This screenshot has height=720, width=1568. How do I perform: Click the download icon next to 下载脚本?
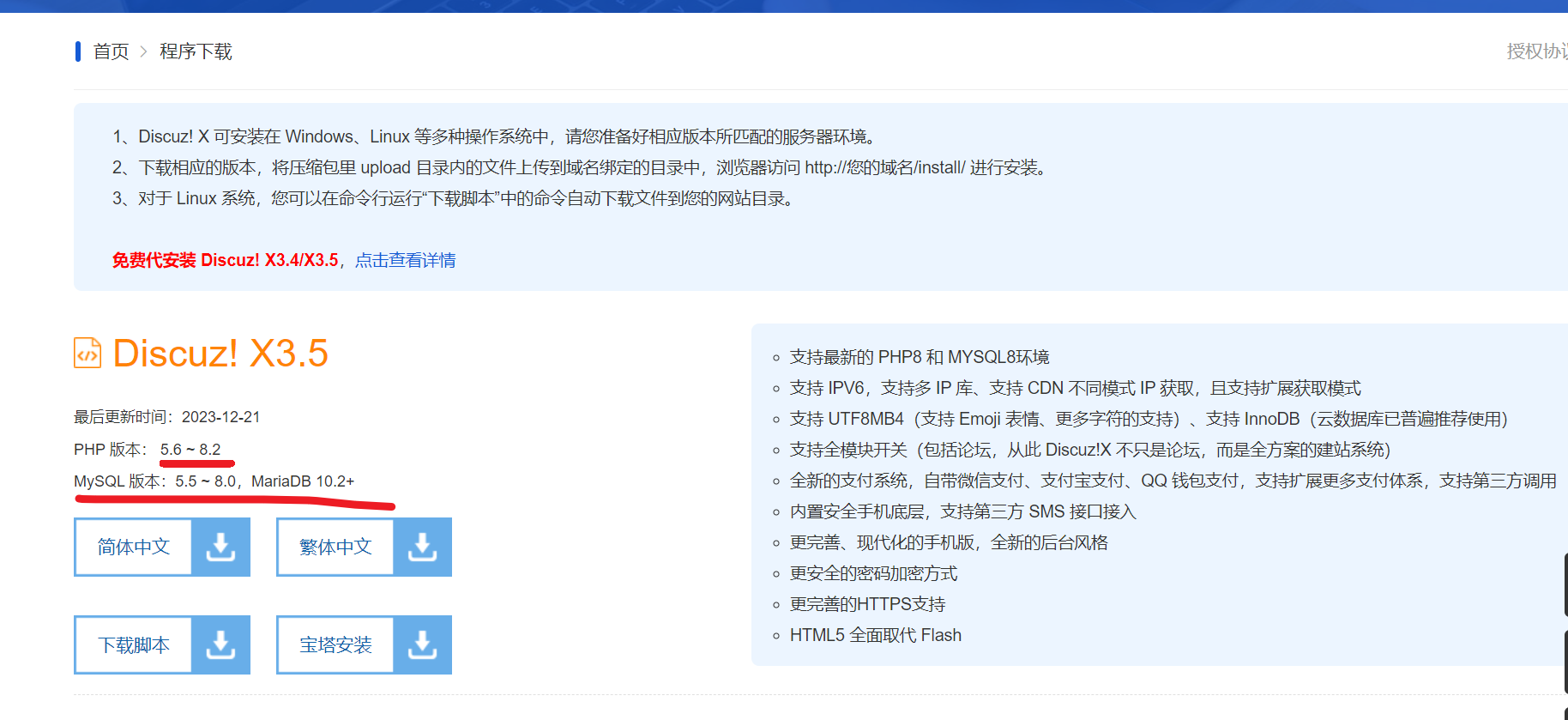pyautogui.click(x=220, y=644)
